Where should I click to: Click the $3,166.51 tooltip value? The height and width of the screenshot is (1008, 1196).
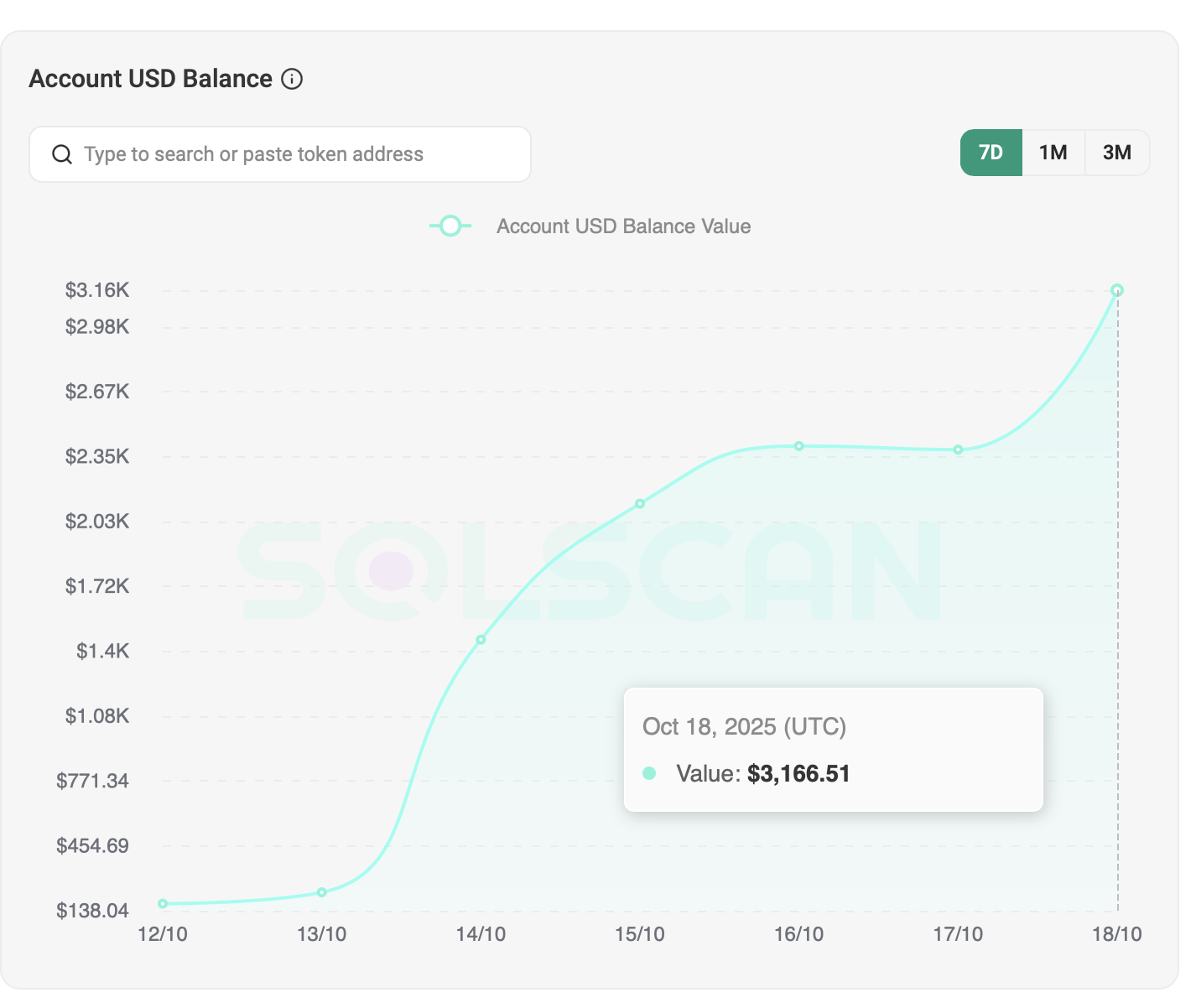tap(798, 773)
